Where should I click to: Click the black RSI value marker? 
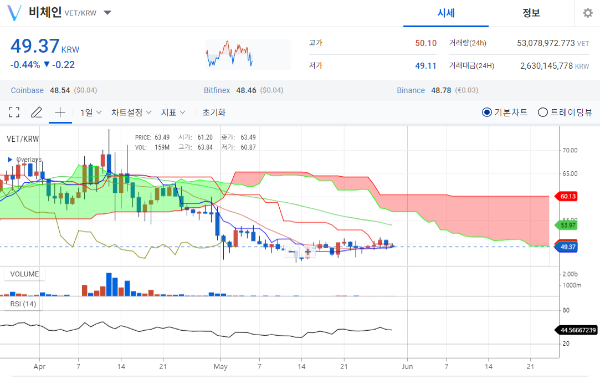pyautogui.click(x=576, y=330)
